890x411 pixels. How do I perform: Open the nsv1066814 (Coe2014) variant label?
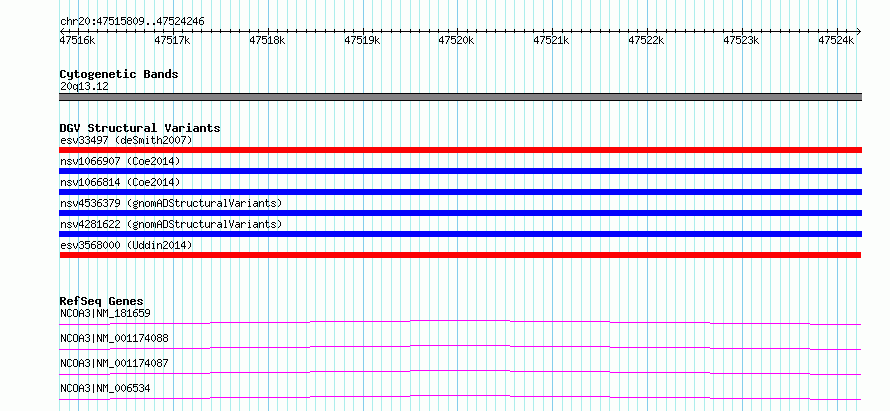pos(120,182)
